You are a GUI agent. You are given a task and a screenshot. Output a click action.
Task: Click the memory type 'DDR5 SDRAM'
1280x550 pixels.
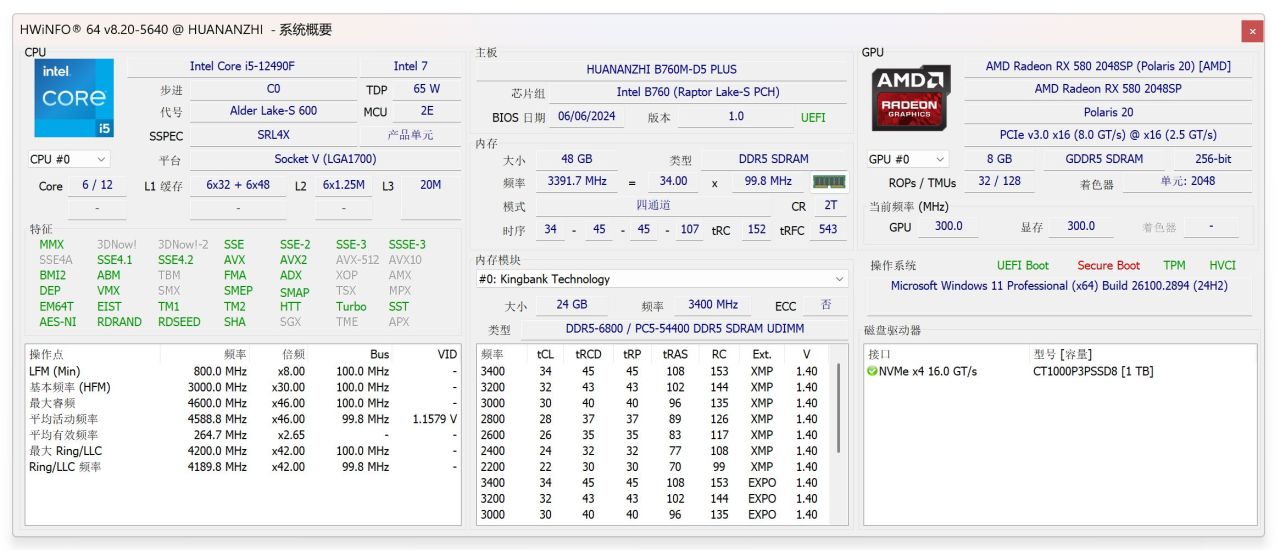tap(775, 159)
